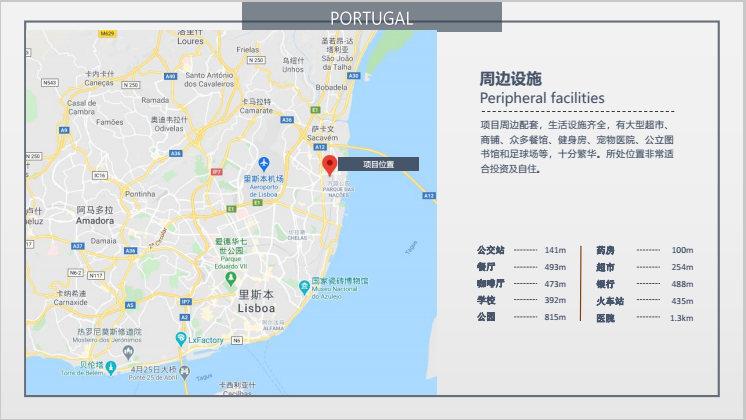Click the Lisbon airport plane icon
The height and width of the screenshot is (420, 746).
tap(264, 163)
